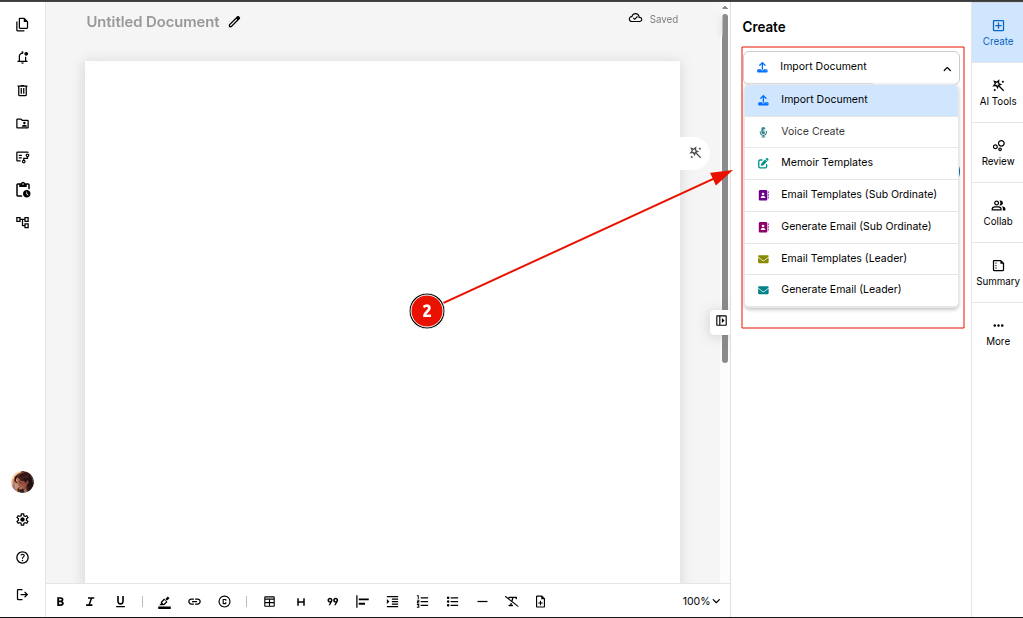
Task: Open the Summary tab
Action: coord(997,272)
